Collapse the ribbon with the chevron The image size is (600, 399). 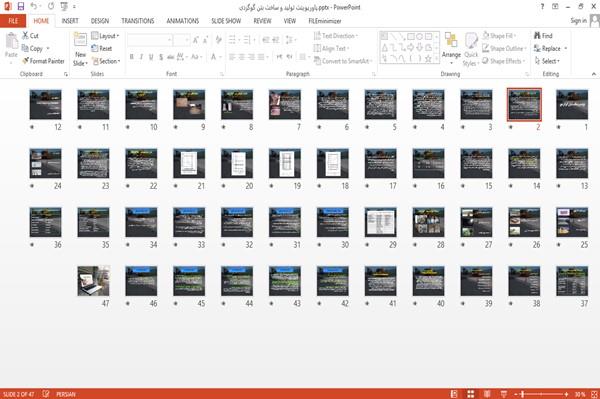(x=594, y=74)
